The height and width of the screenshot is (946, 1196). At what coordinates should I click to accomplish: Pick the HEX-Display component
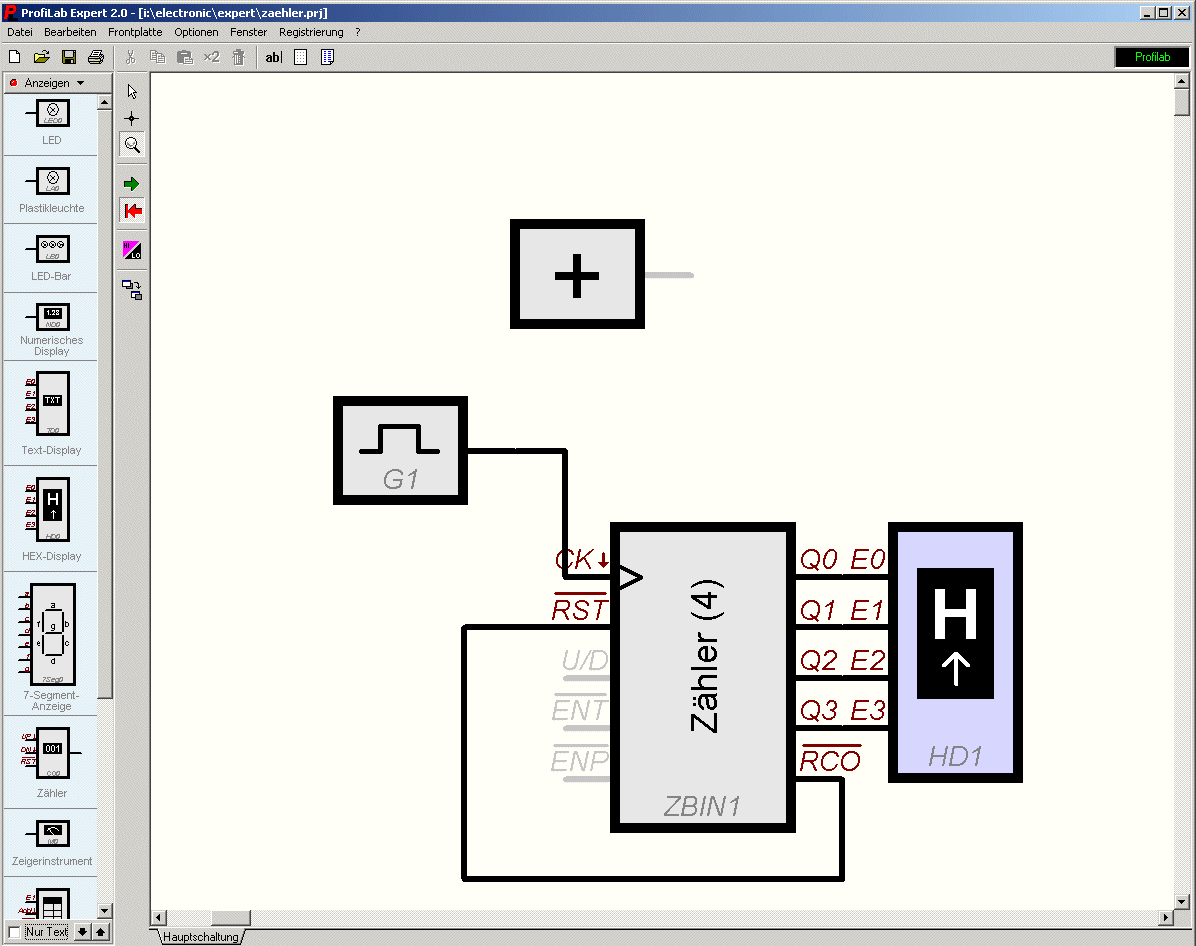tap(51, 520)
